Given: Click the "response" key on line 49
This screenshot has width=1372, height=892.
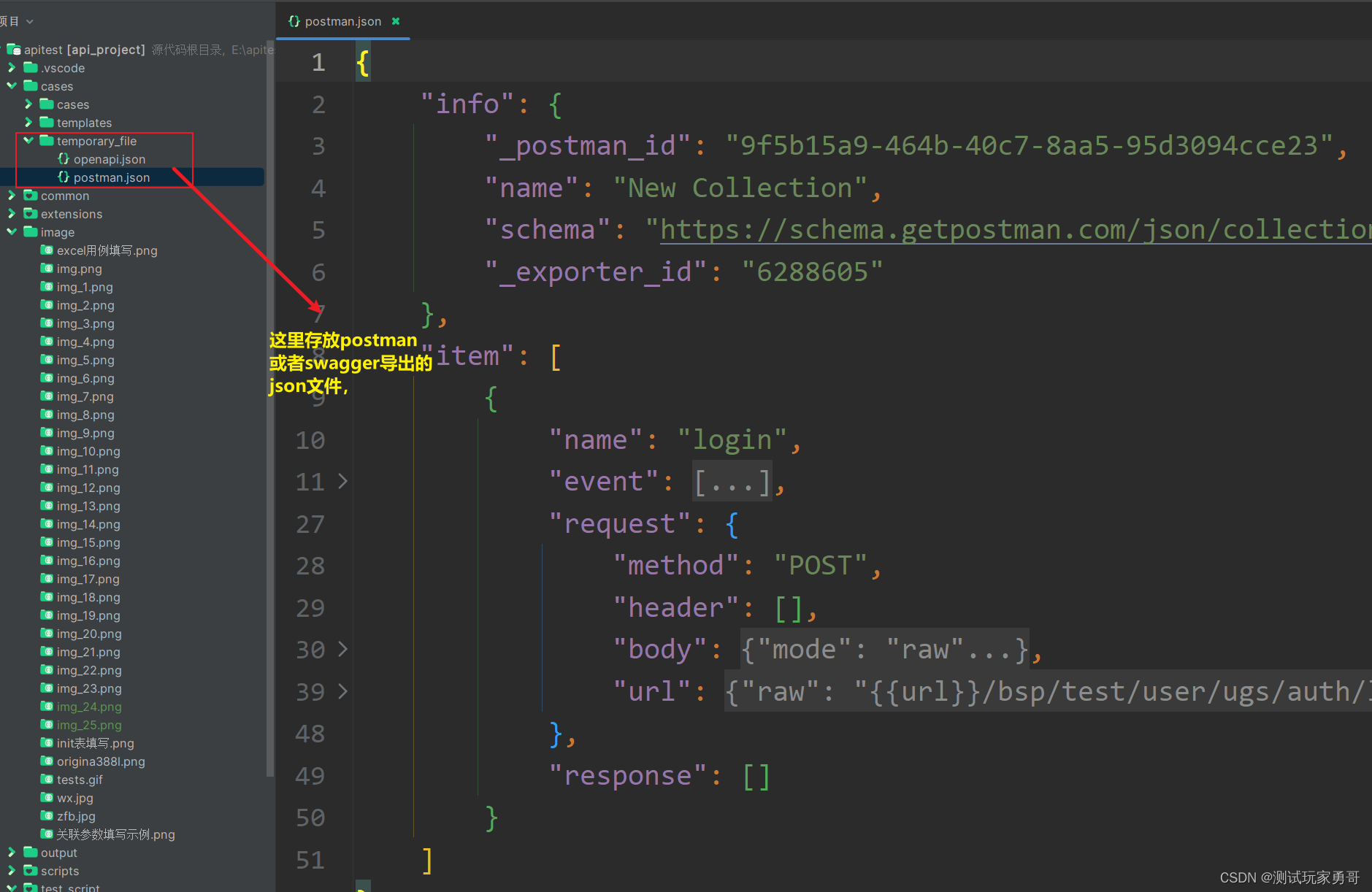Looking at the screenshot, I should pos(628,776).
